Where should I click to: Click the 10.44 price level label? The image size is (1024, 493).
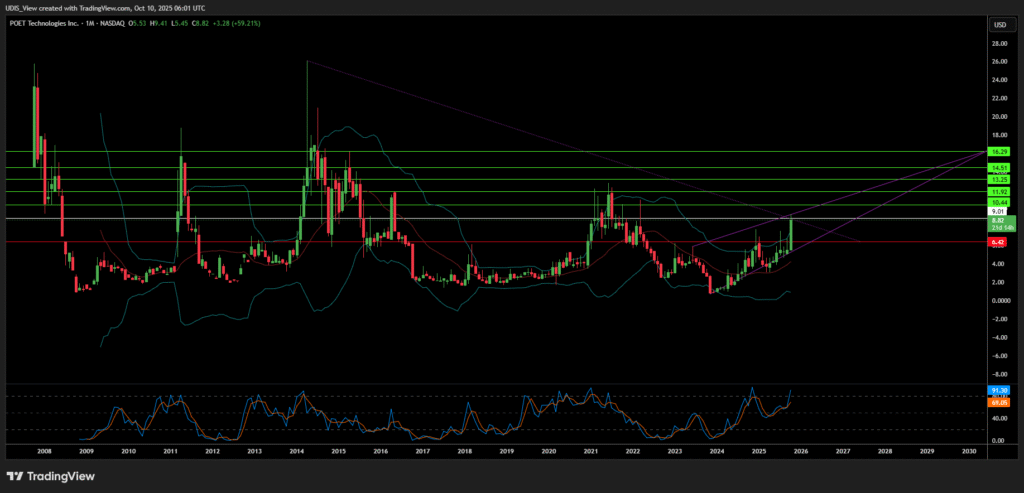(998, 204)
